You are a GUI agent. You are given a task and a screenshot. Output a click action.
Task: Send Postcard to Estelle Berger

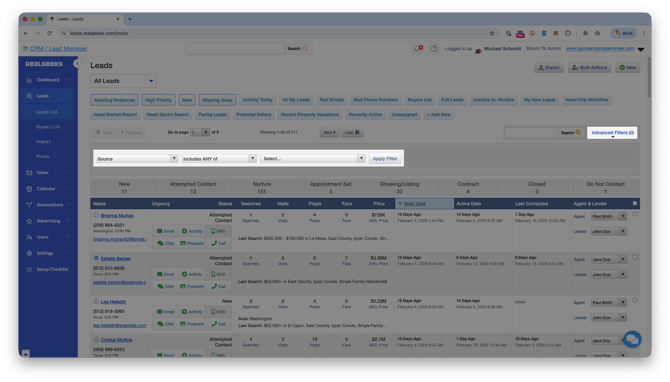click(x=192, y=287)
